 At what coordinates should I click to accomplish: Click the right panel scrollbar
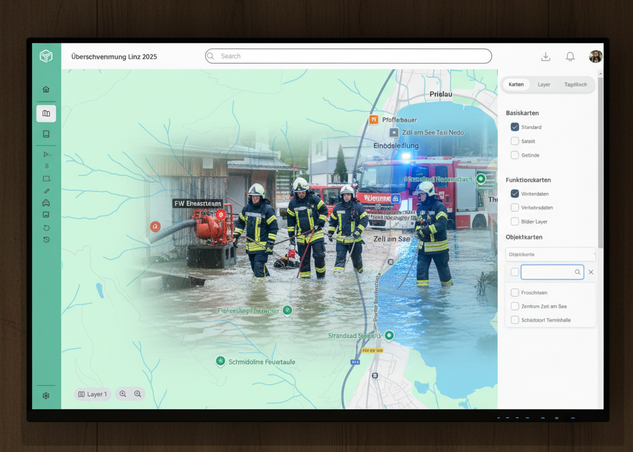tap(600, 170)
